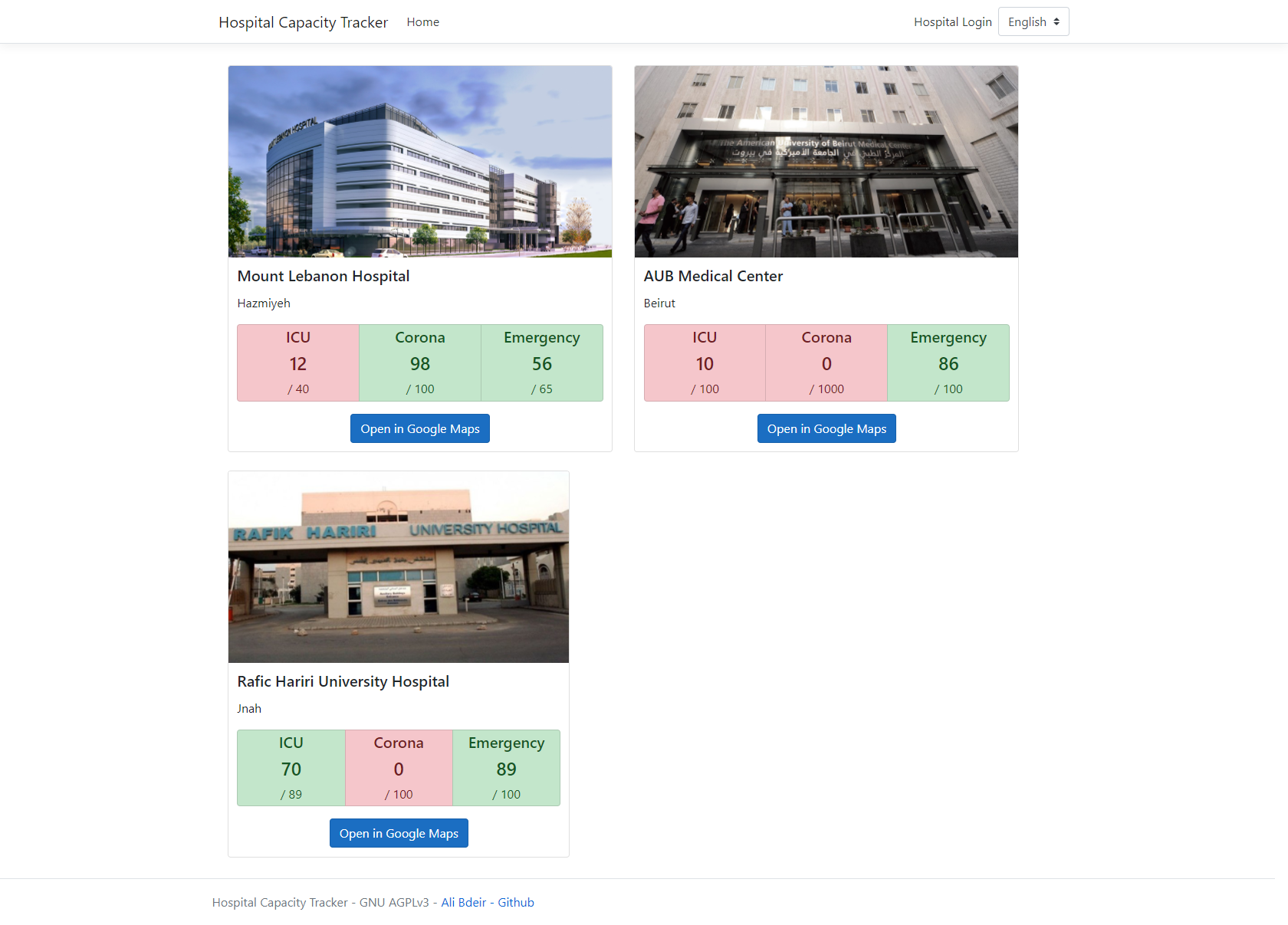Click the Hazmiyeh location text
1288x925 pixels.
(x=264, y=303)
